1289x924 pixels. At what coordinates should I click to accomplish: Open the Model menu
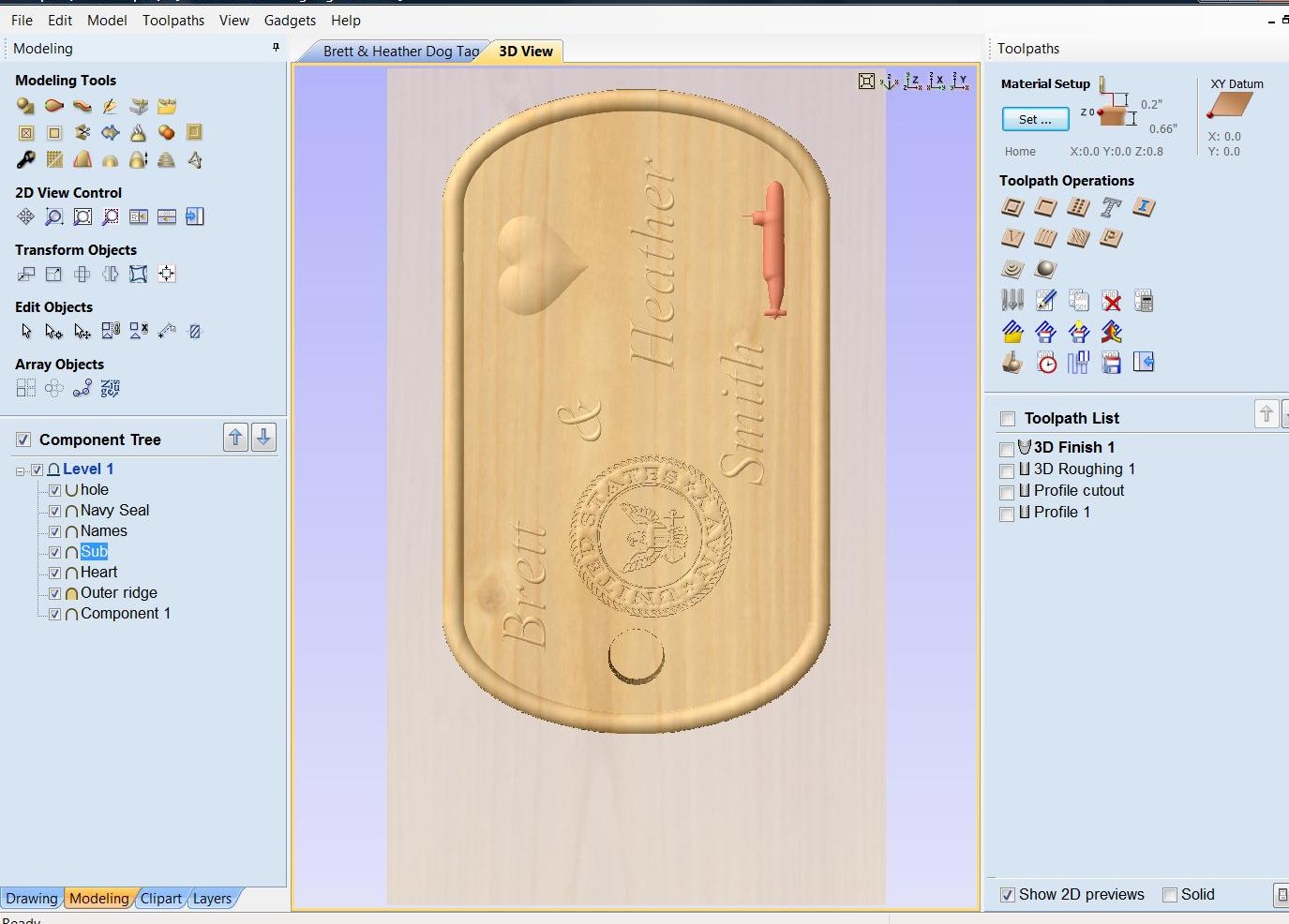coord(107,20)
